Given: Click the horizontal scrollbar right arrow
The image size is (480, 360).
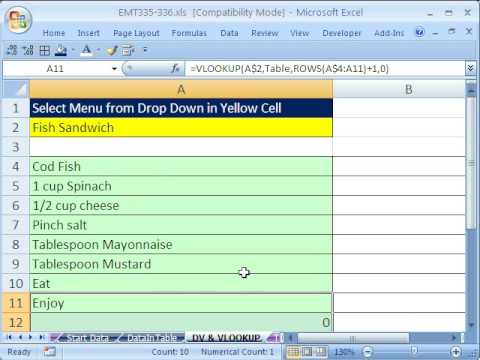Looking at the screenshot, I should pyautogui.click(x=453, y=338).
